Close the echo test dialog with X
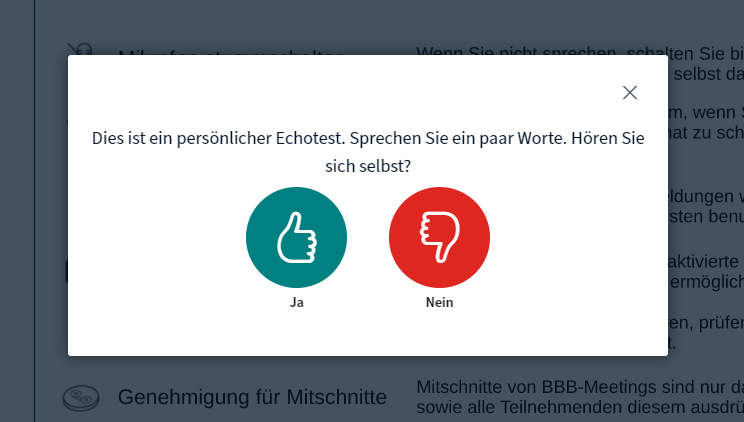Image resolution: width=744 pixels, height=422 pixels. point(630,92)
